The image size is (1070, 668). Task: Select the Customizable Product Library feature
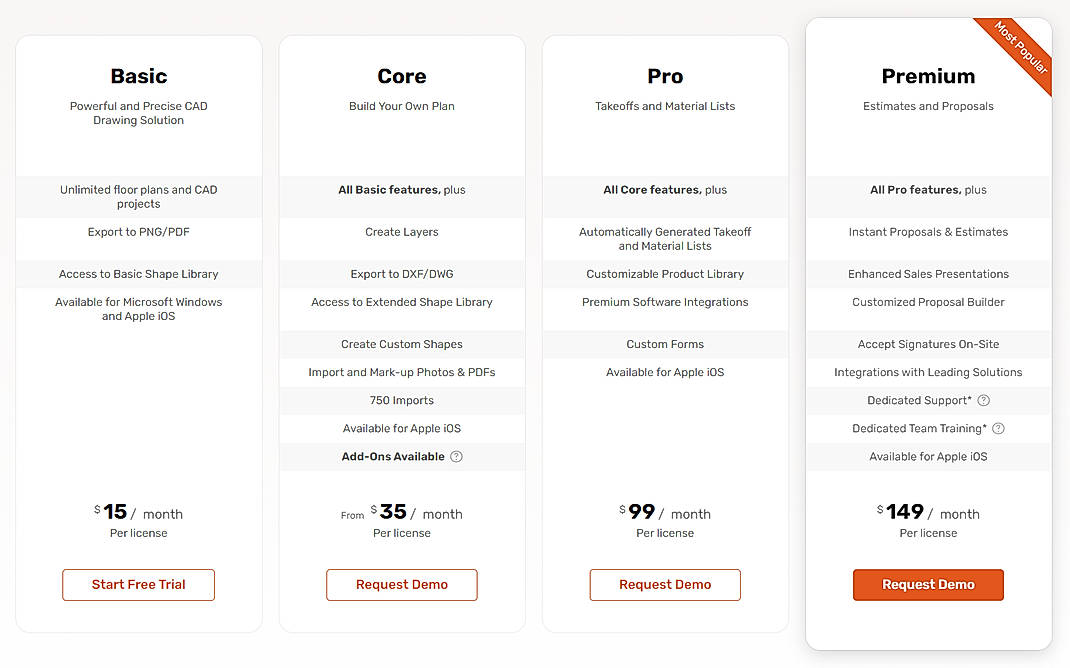(665, 273)
